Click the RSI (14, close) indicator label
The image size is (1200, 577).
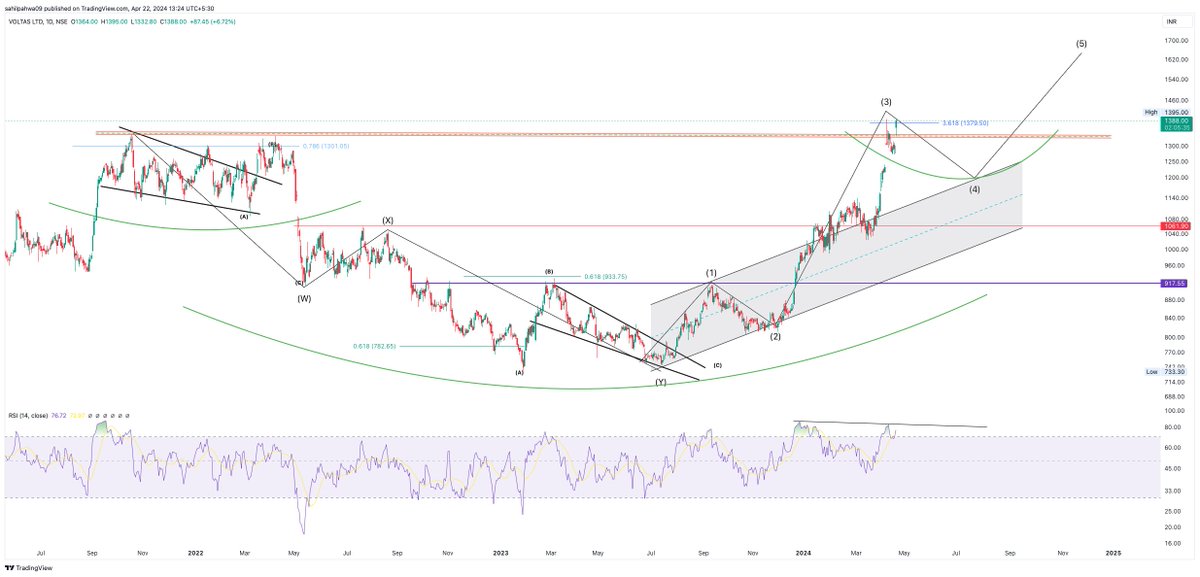coord(32,414)
